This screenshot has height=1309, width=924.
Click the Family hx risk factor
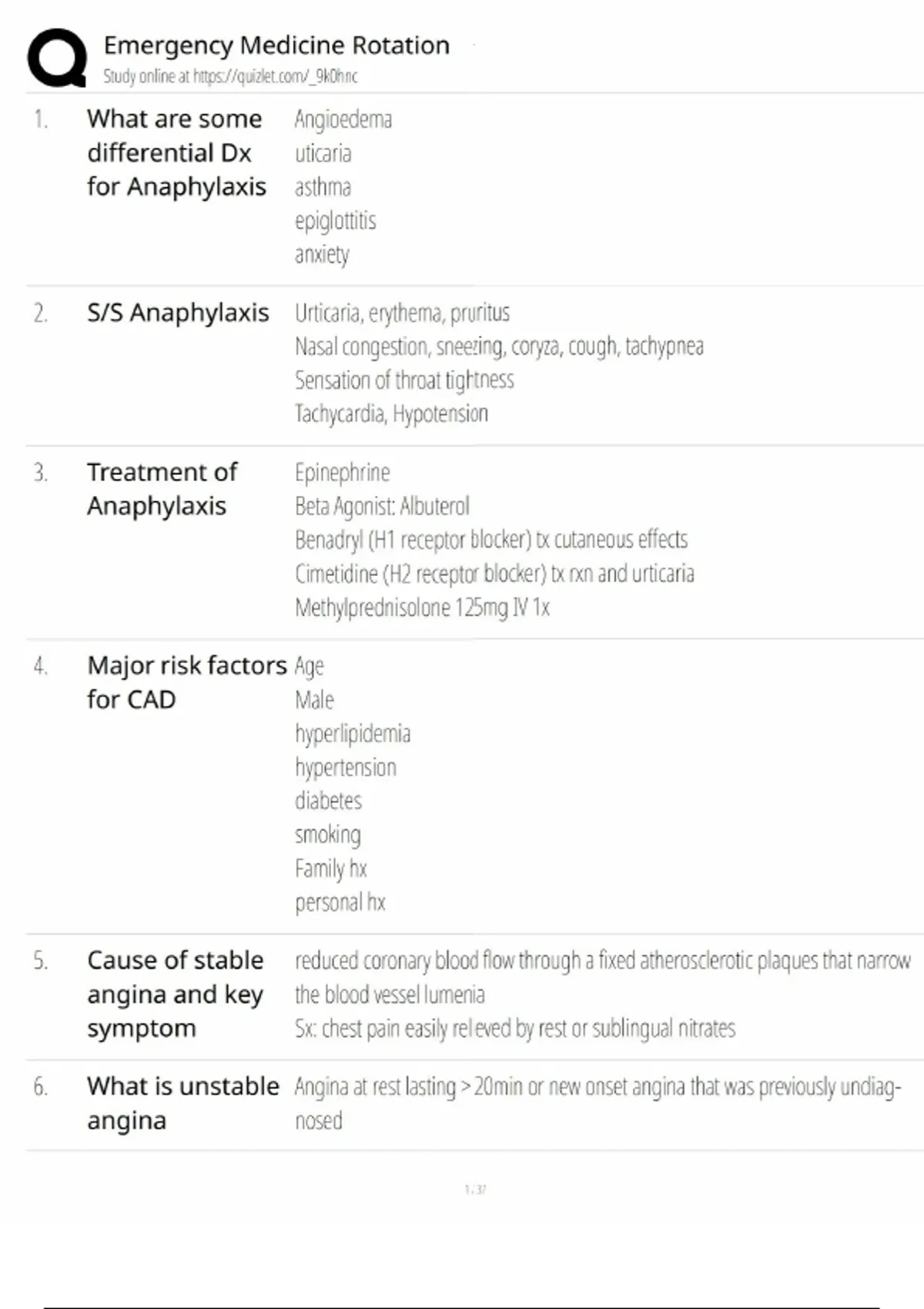331,869
